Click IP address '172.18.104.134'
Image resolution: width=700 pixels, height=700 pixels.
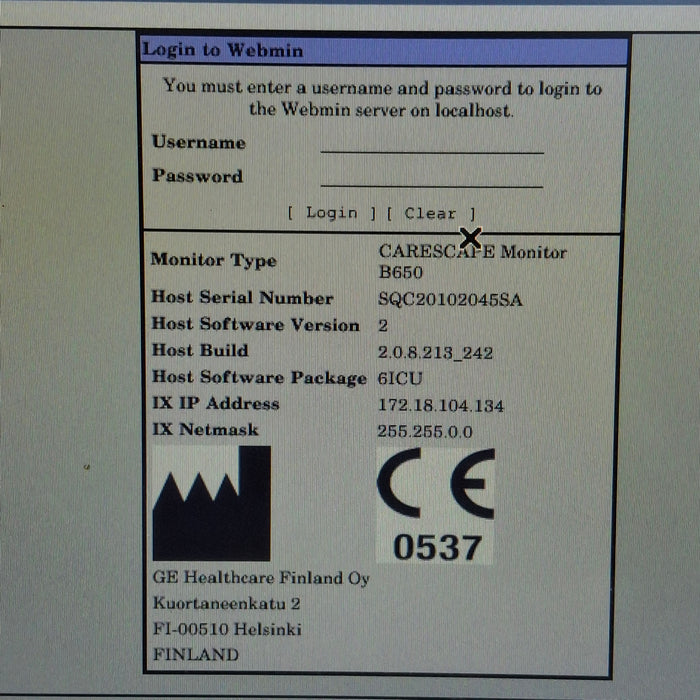[x=441, y=405]
